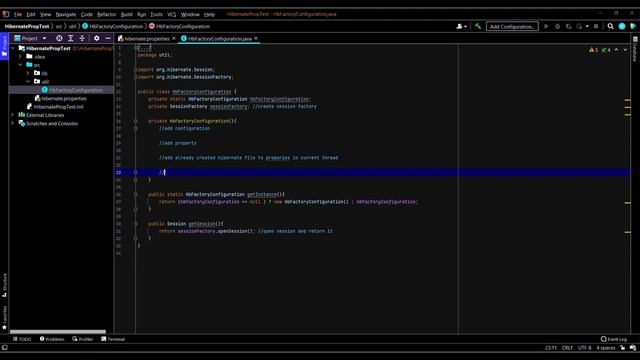Click Select Opened File target icon
This screenshot has width=640, height=360.
coord(59,38)
